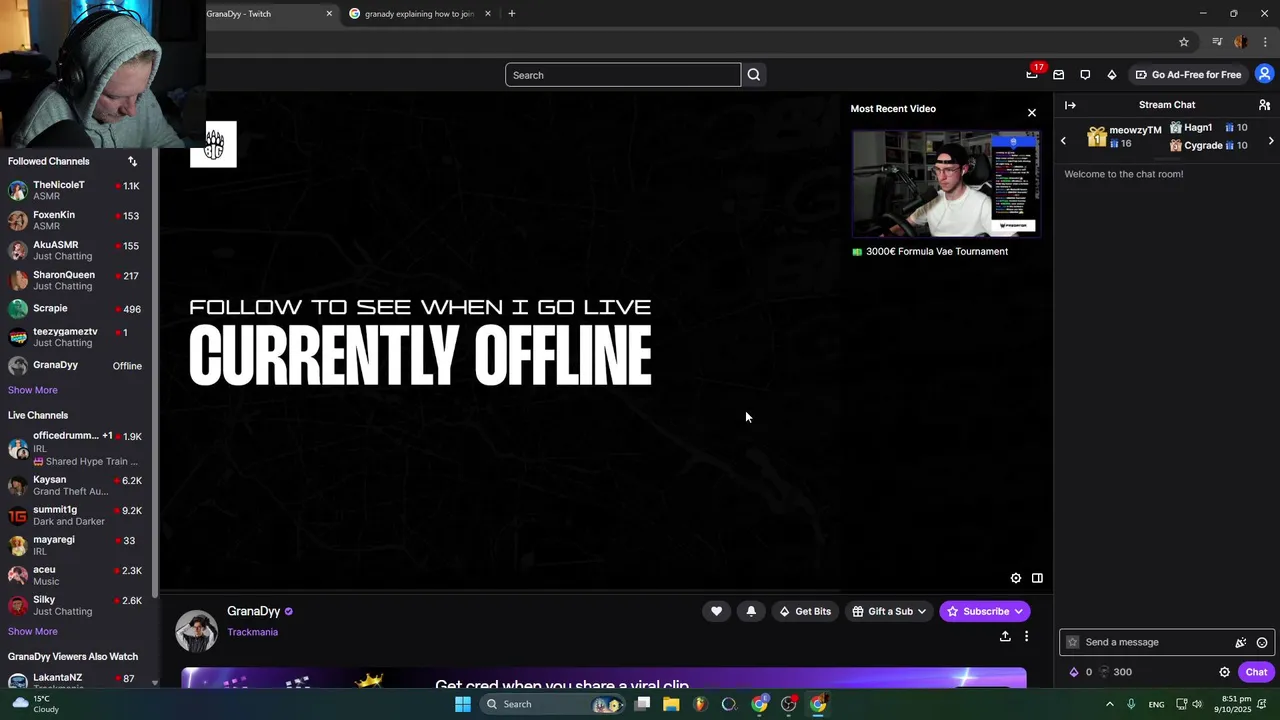Open the chat community users icon
The height and width of the screenshot is (720, 1280).
point(1264,105)
